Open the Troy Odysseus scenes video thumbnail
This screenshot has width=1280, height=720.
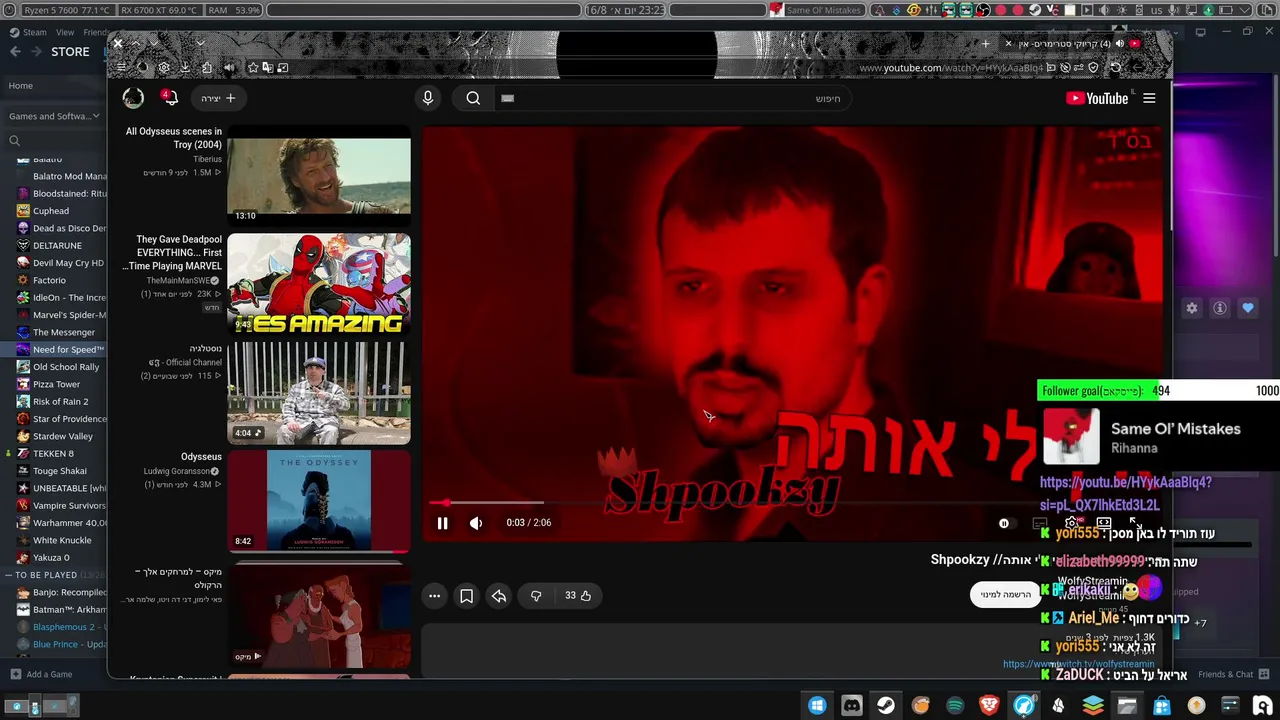(319, 176)
